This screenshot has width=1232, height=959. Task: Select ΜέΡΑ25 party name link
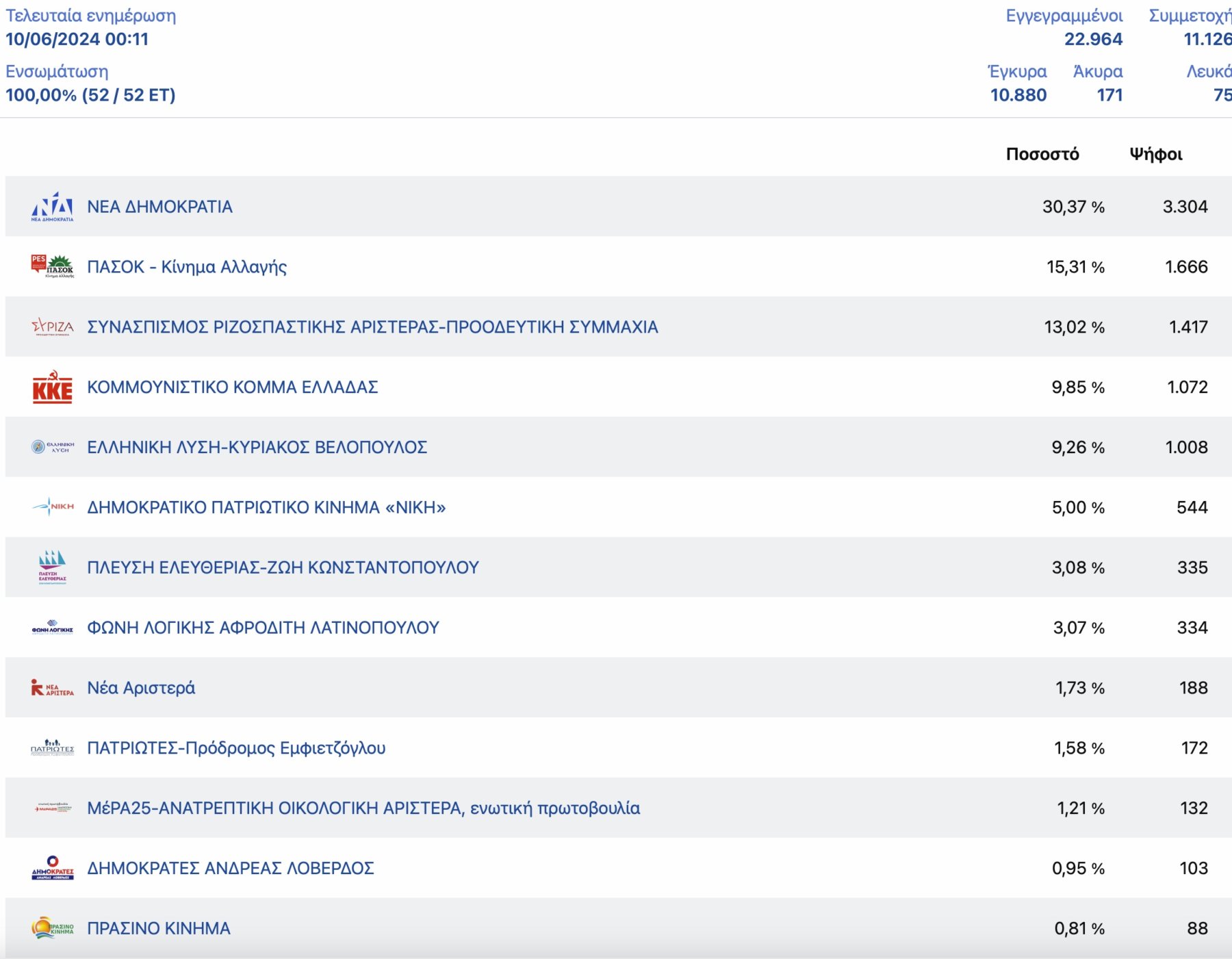[x=363, y=808]
